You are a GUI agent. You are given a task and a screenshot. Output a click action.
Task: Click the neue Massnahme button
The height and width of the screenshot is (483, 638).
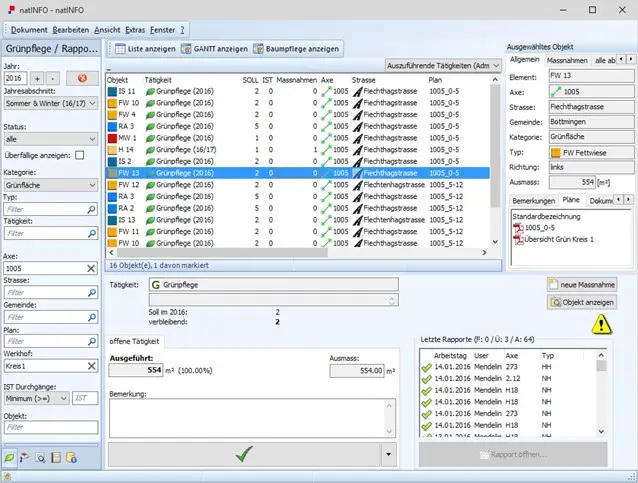coord(582,285)
